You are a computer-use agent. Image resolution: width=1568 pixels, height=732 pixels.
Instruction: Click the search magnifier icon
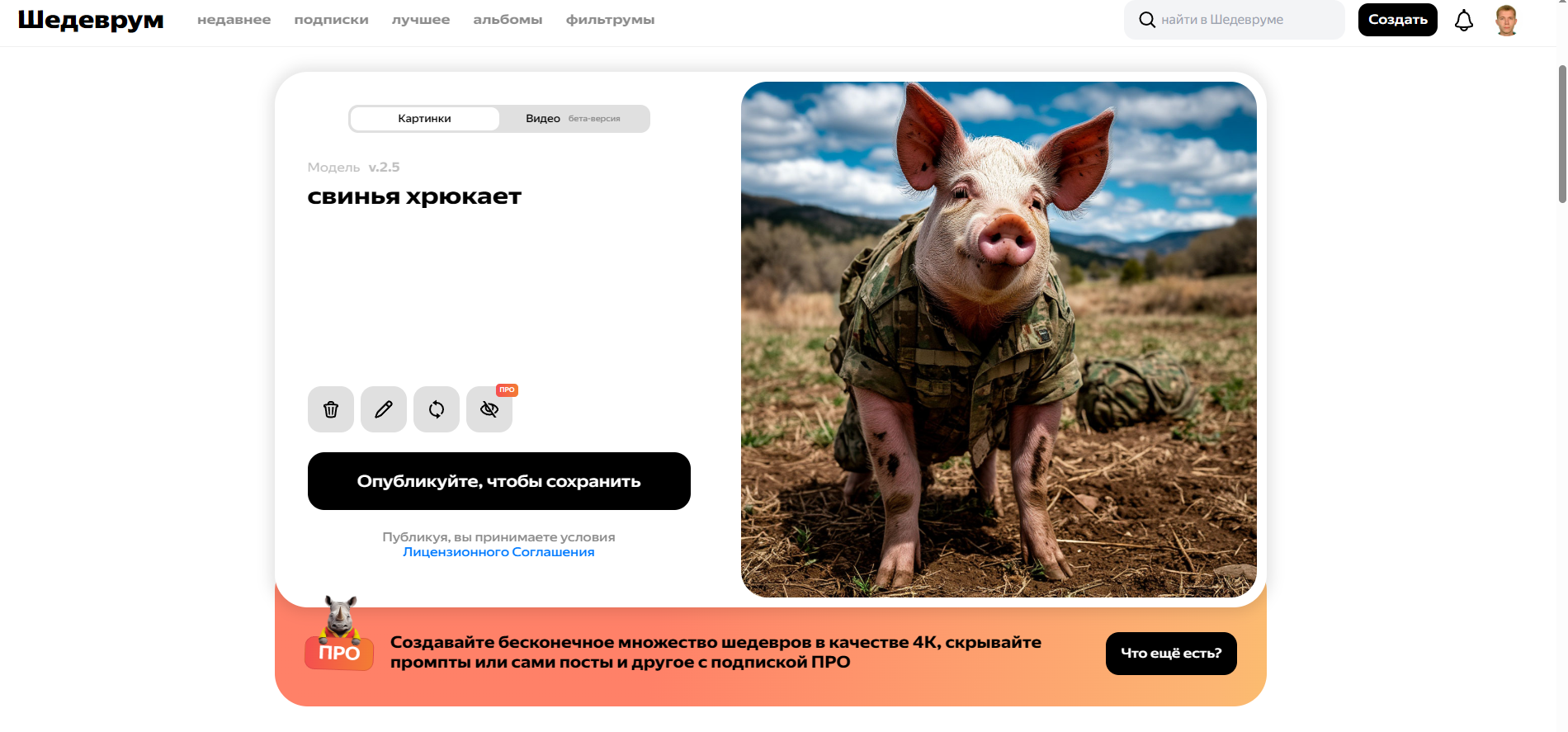coord(1147,20)
